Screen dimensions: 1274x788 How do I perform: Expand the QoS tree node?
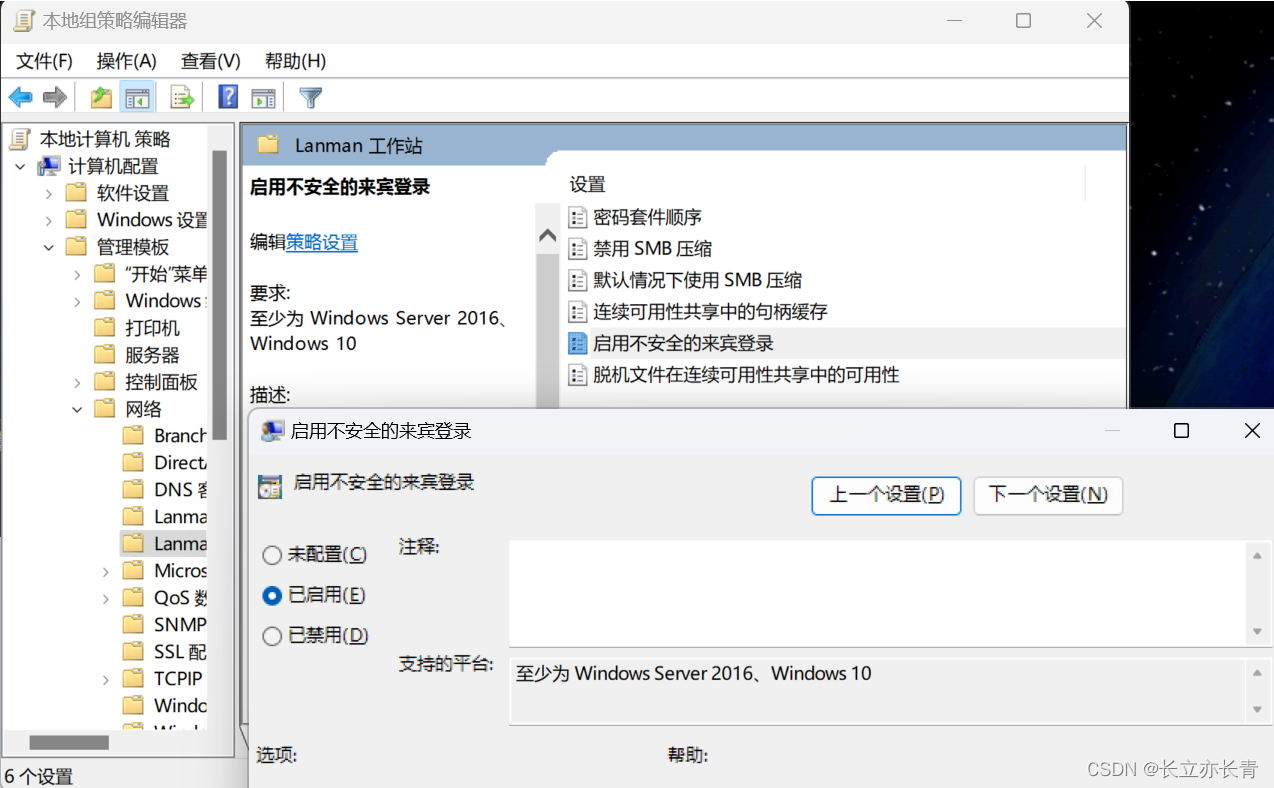pyautogui.click(x=106, y=598)
